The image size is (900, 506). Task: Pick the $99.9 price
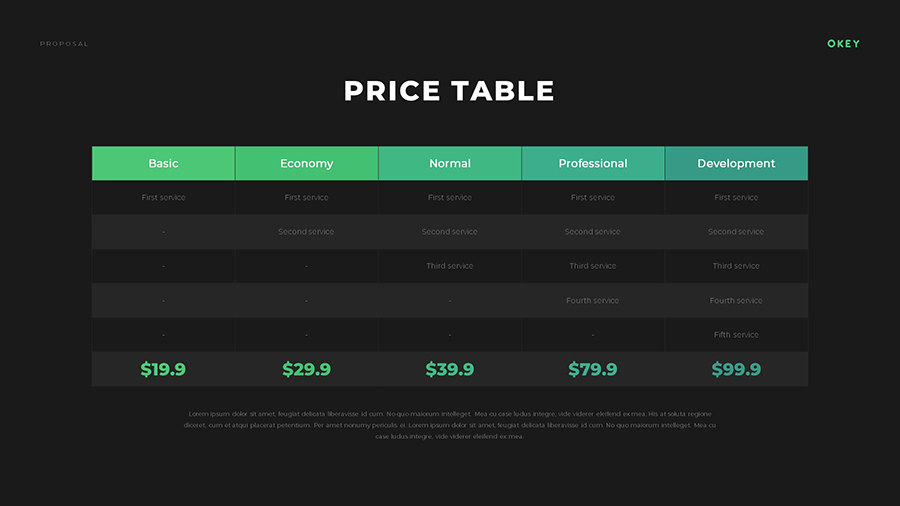point(736,369)
